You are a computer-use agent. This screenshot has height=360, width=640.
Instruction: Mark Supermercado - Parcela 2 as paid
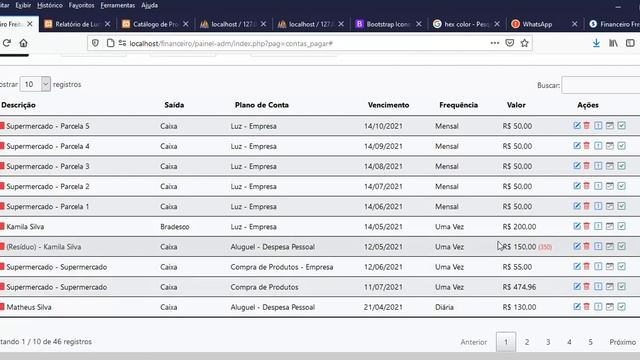point(622,186)
